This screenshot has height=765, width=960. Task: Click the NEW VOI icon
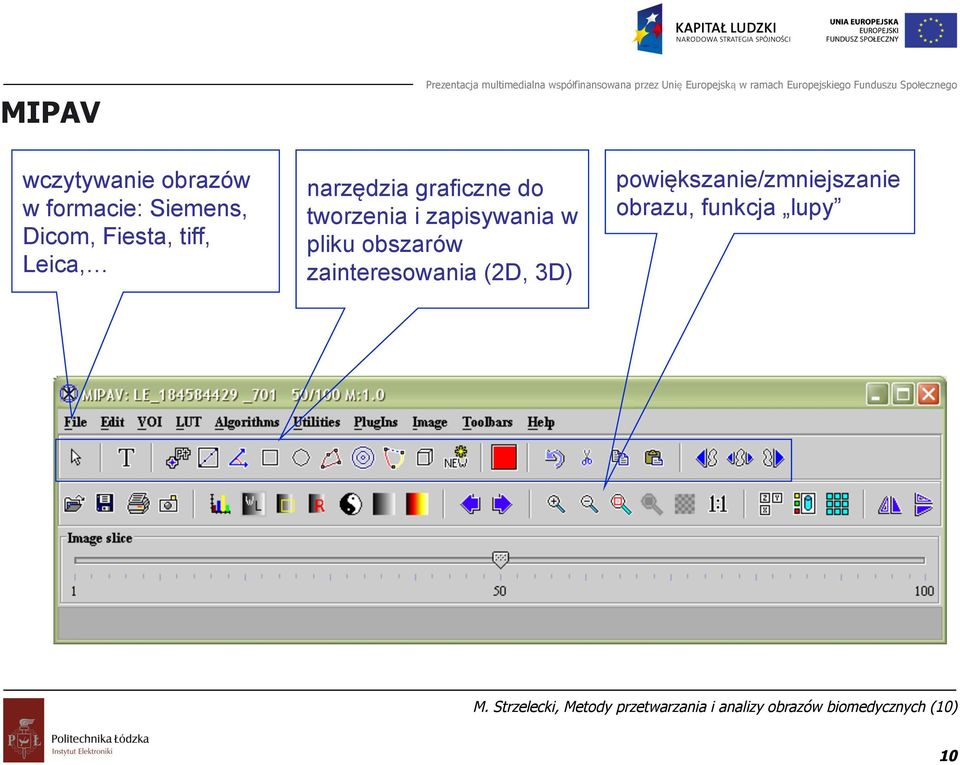pos(456,458)
